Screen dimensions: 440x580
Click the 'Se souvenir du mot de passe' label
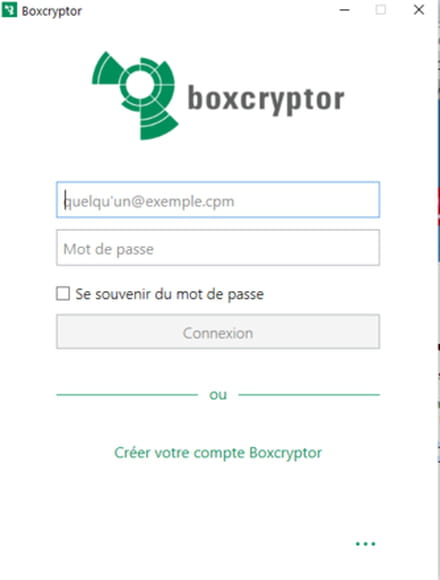(169, 294)
